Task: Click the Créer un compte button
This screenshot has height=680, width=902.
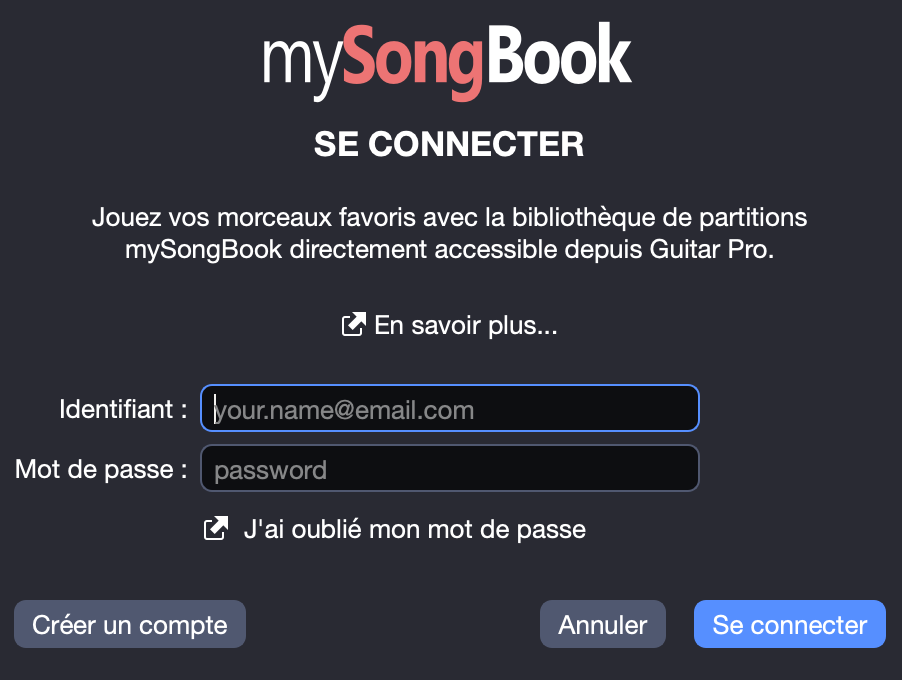Action: click(130, 624)
